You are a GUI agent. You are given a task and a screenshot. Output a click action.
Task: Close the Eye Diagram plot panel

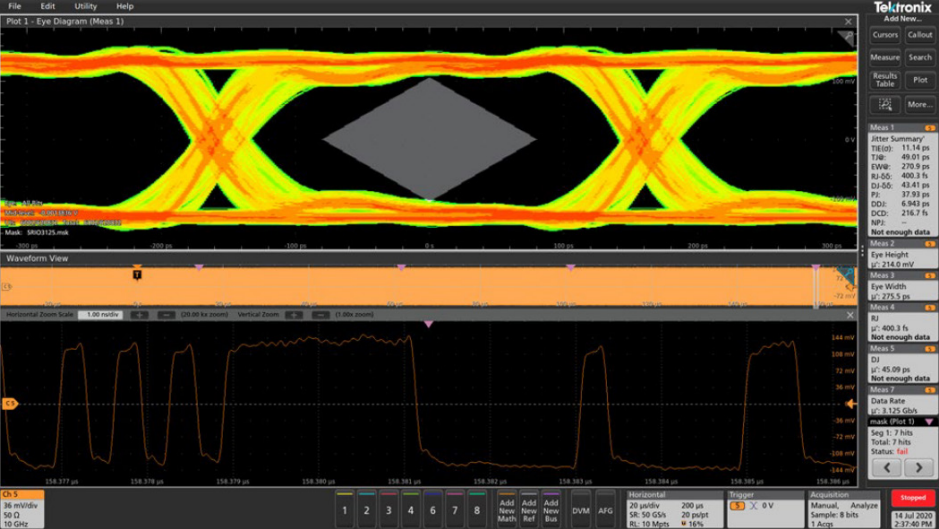tap(848, 21)
